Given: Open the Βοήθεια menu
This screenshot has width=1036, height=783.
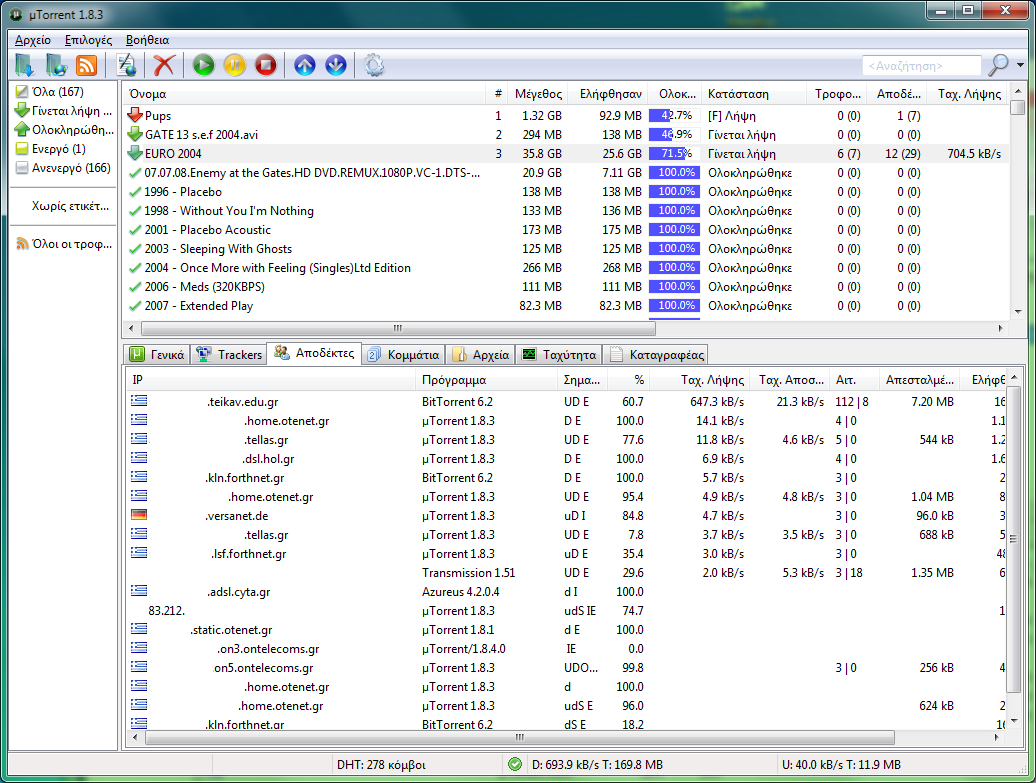Looking at the screenshot, I should (147, 40).
